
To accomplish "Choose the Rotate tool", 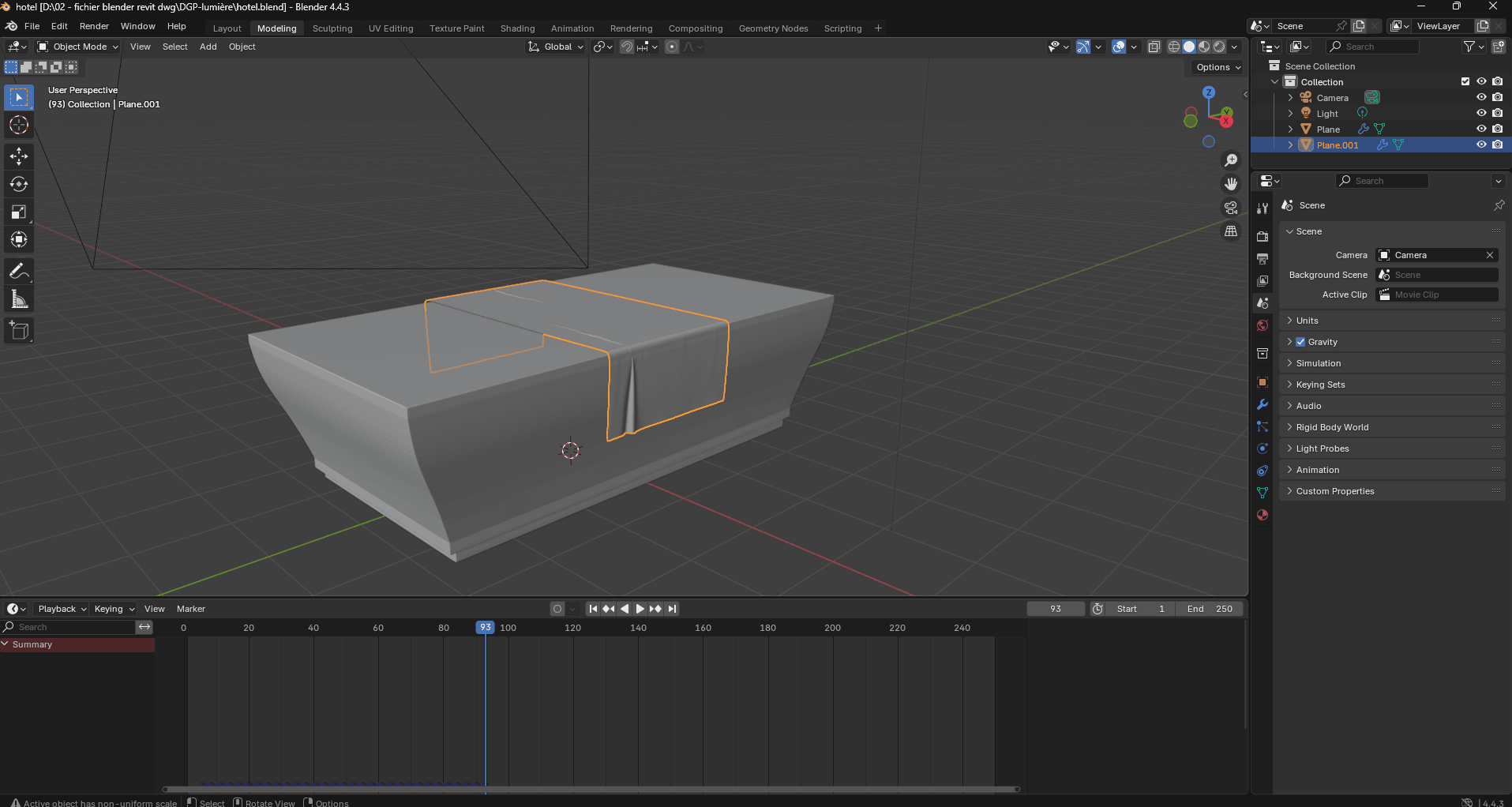I will coord(19,184).
